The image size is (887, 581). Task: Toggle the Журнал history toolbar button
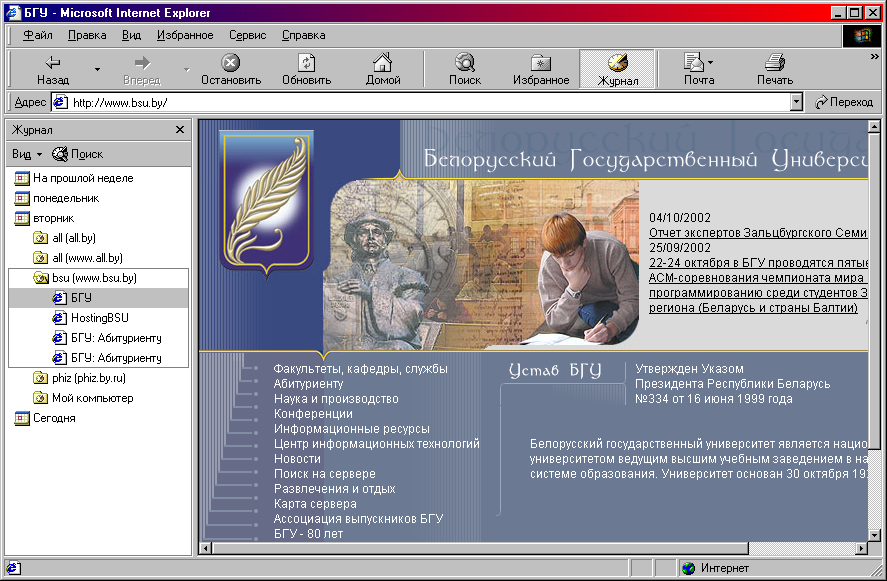tap(617, 70)
